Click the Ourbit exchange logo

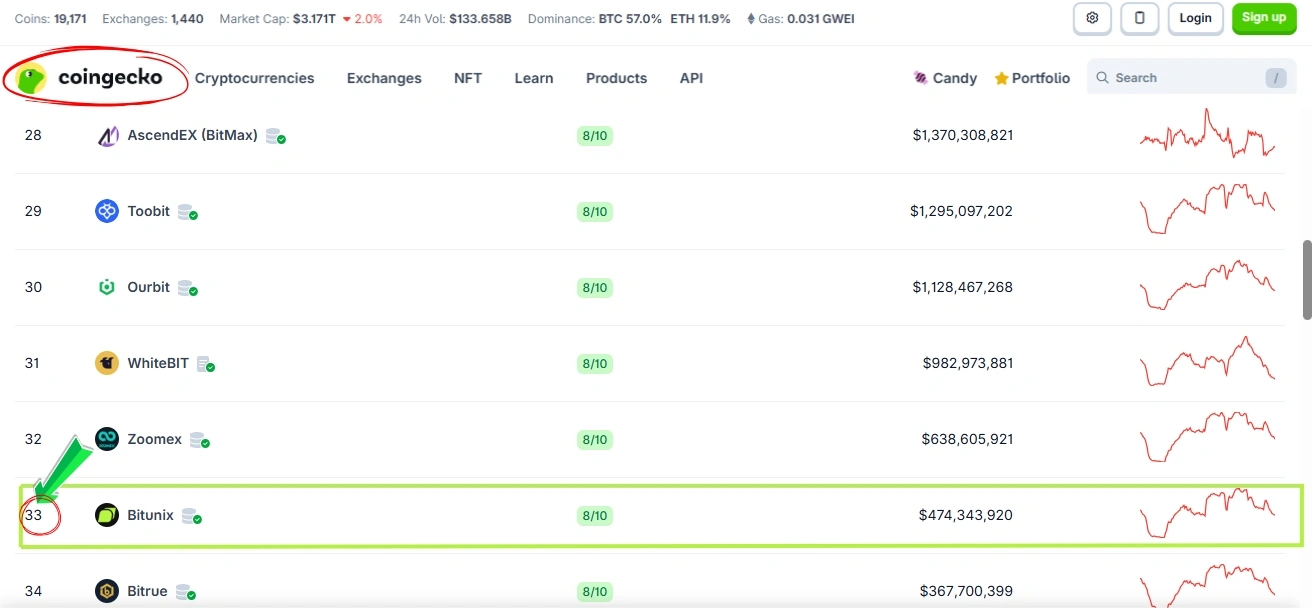107,287
